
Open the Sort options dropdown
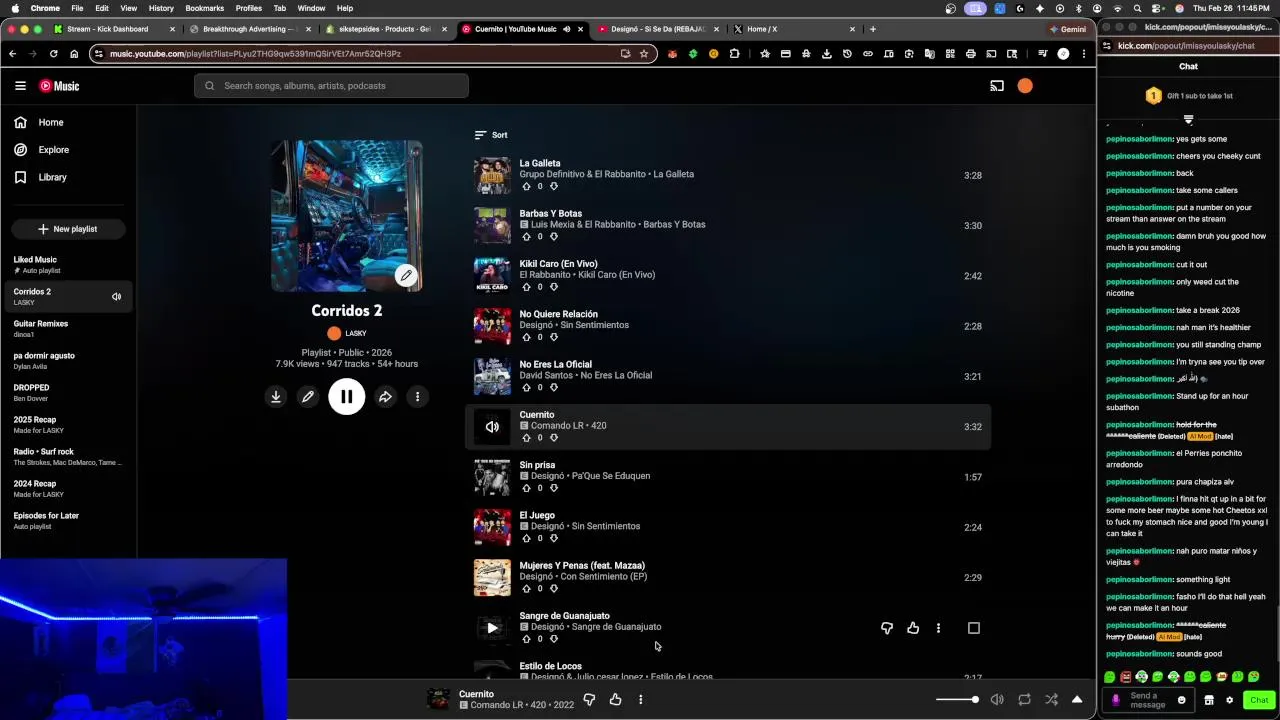(x=491, y=135)
